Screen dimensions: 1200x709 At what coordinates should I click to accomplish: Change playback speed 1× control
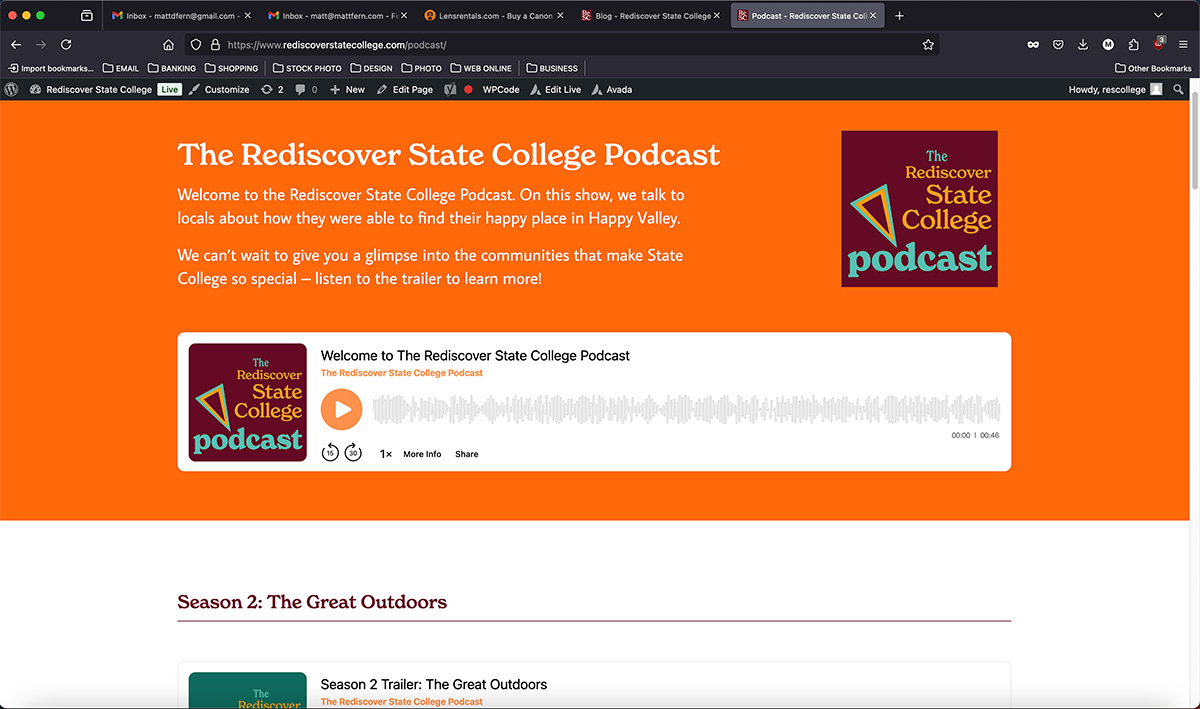point(385,454)
